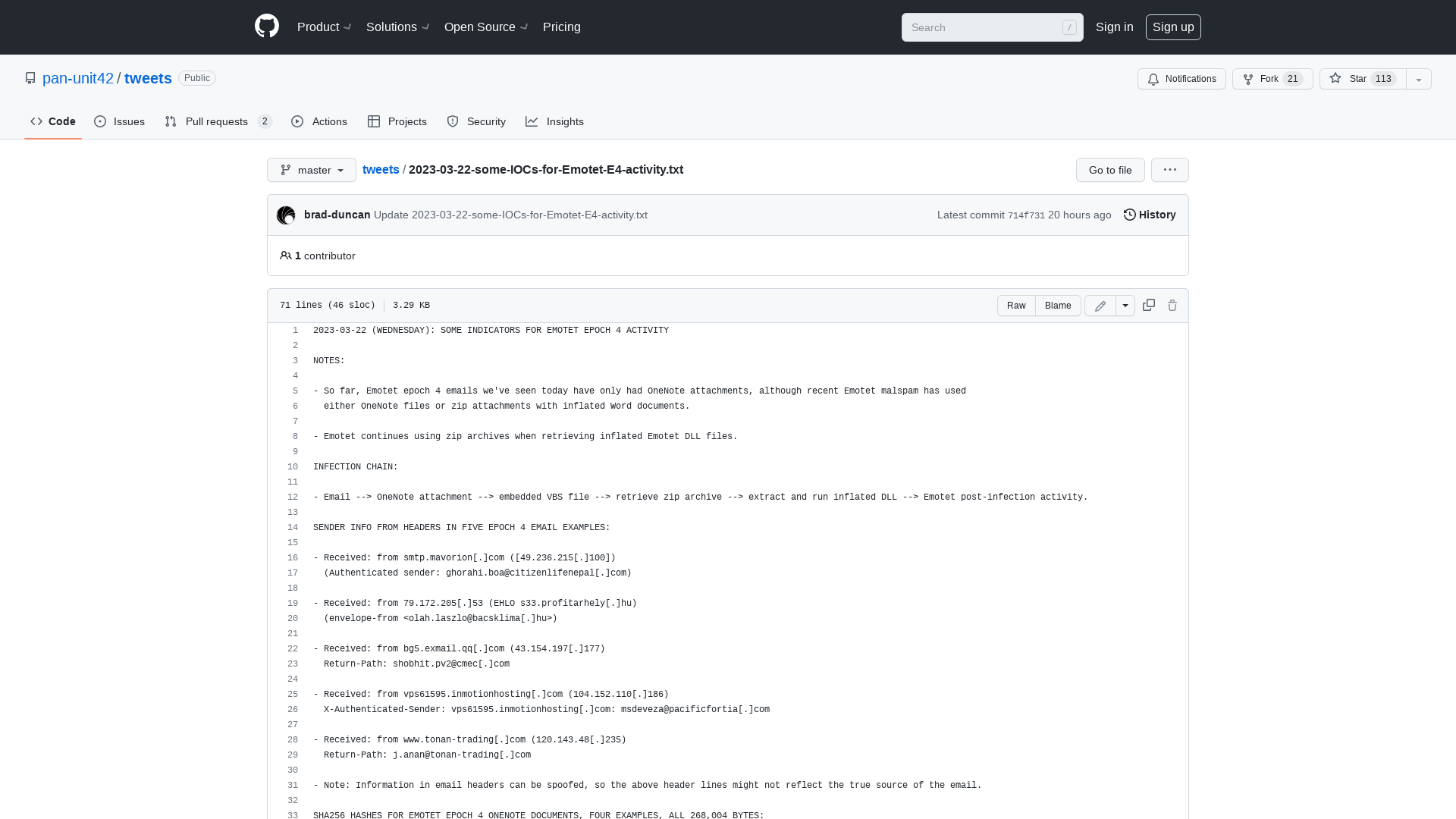Viewport: 1456px width, 819px height.
Task: Expand the edit file options arrow
Action: pos(1125,305)
